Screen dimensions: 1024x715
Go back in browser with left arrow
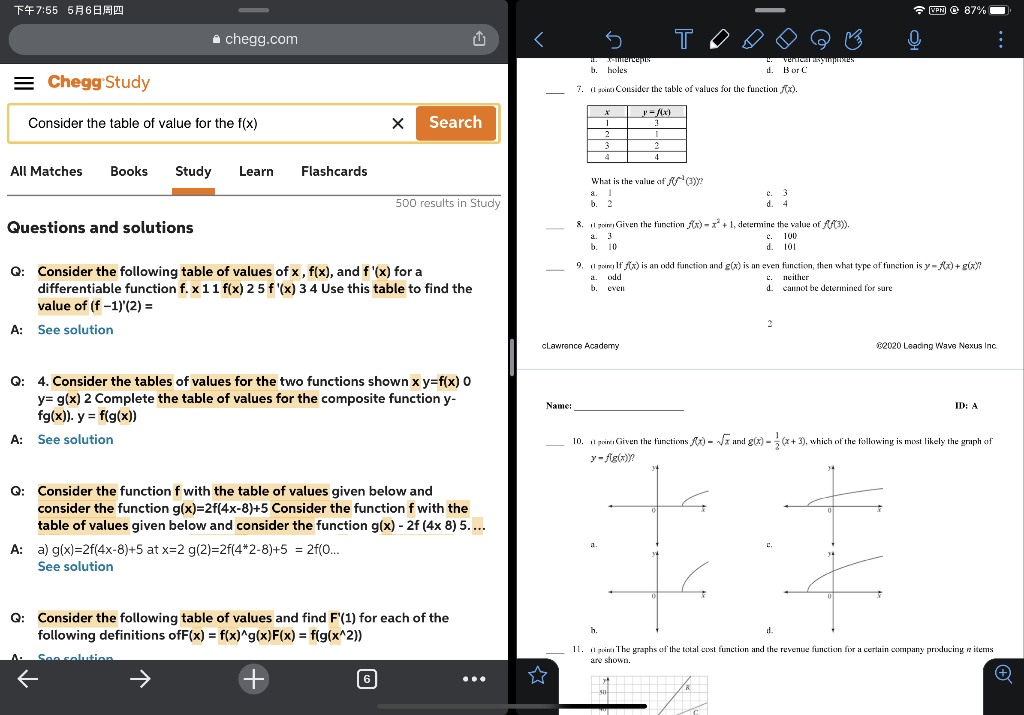(27, 679)
